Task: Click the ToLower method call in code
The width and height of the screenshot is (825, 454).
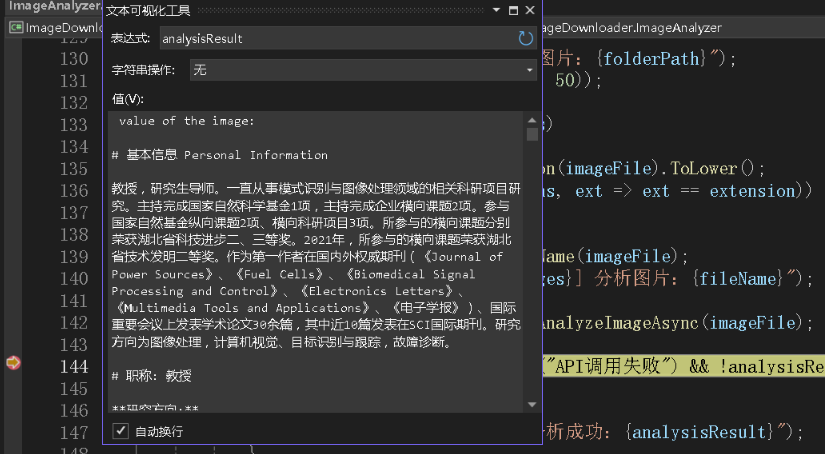Action: tap(704, 168)
